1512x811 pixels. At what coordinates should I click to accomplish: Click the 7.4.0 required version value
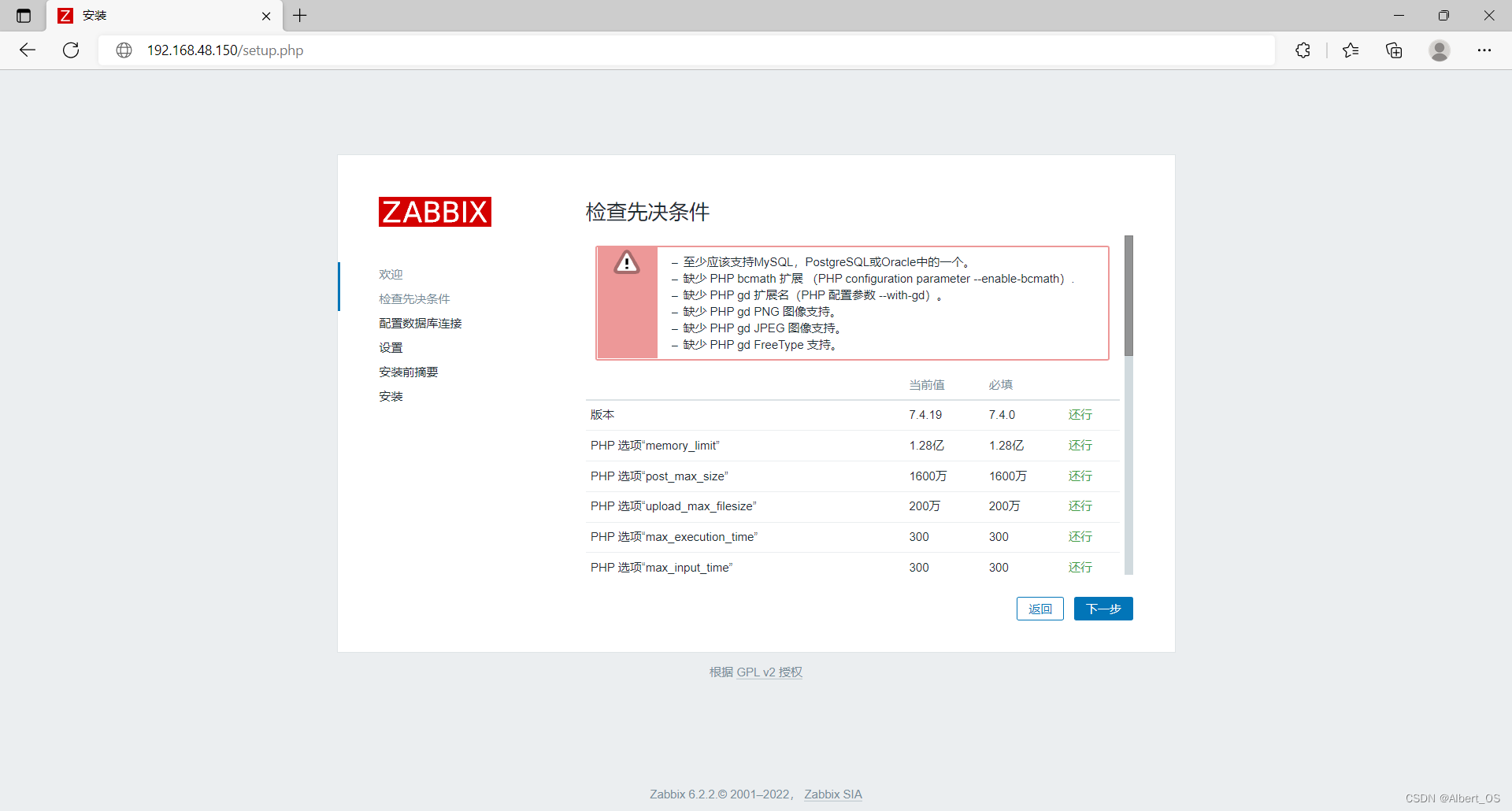(1002, 414)
